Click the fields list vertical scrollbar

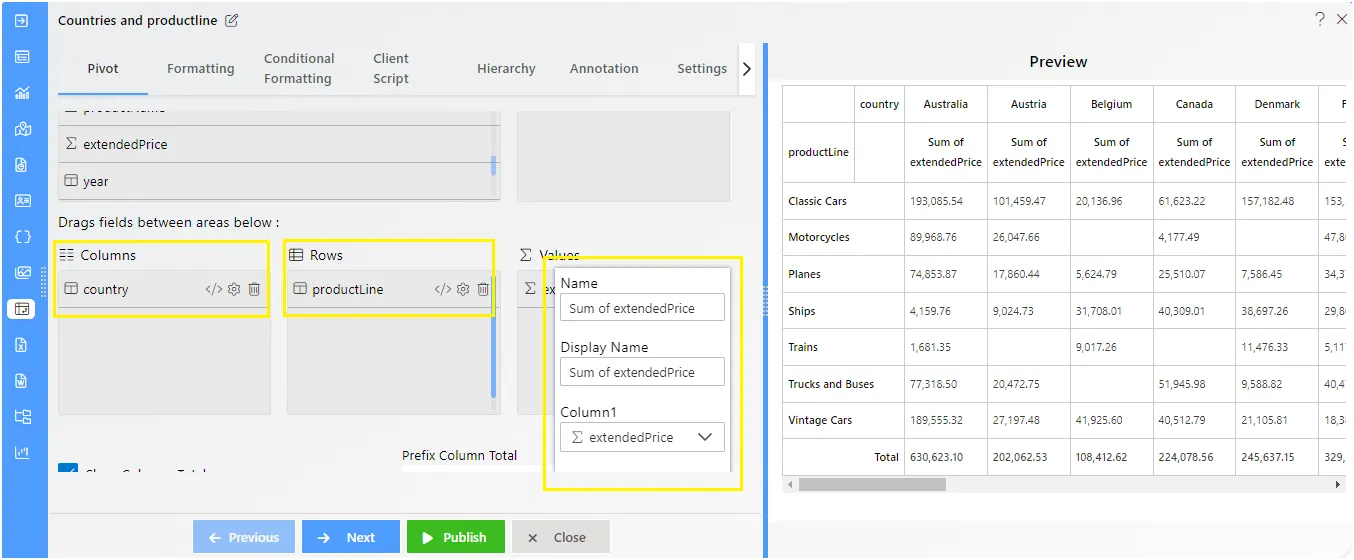click(494, 165)
